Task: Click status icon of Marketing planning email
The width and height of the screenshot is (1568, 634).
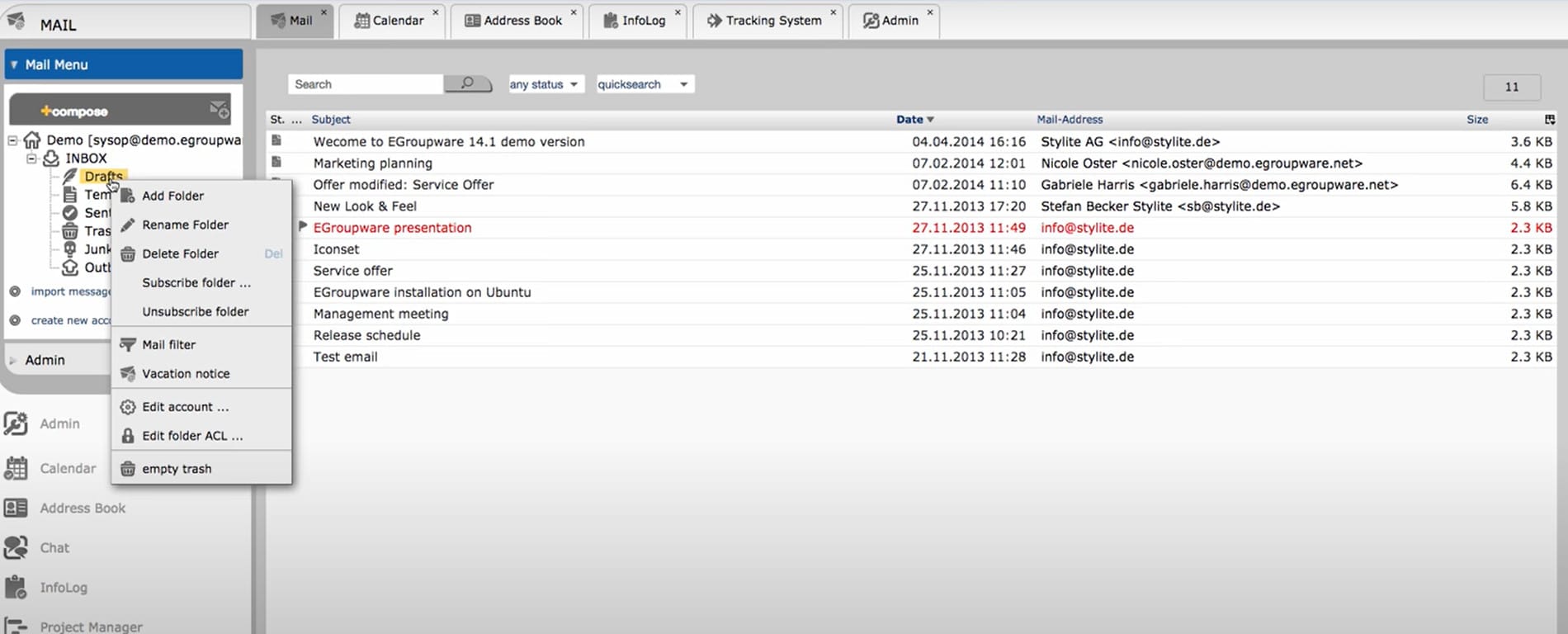Action: tap(276, 162)
